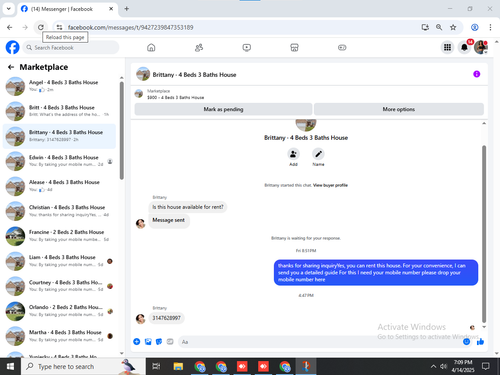Click the Add people icon
500x375 pixels.
[x=293, y=154]
